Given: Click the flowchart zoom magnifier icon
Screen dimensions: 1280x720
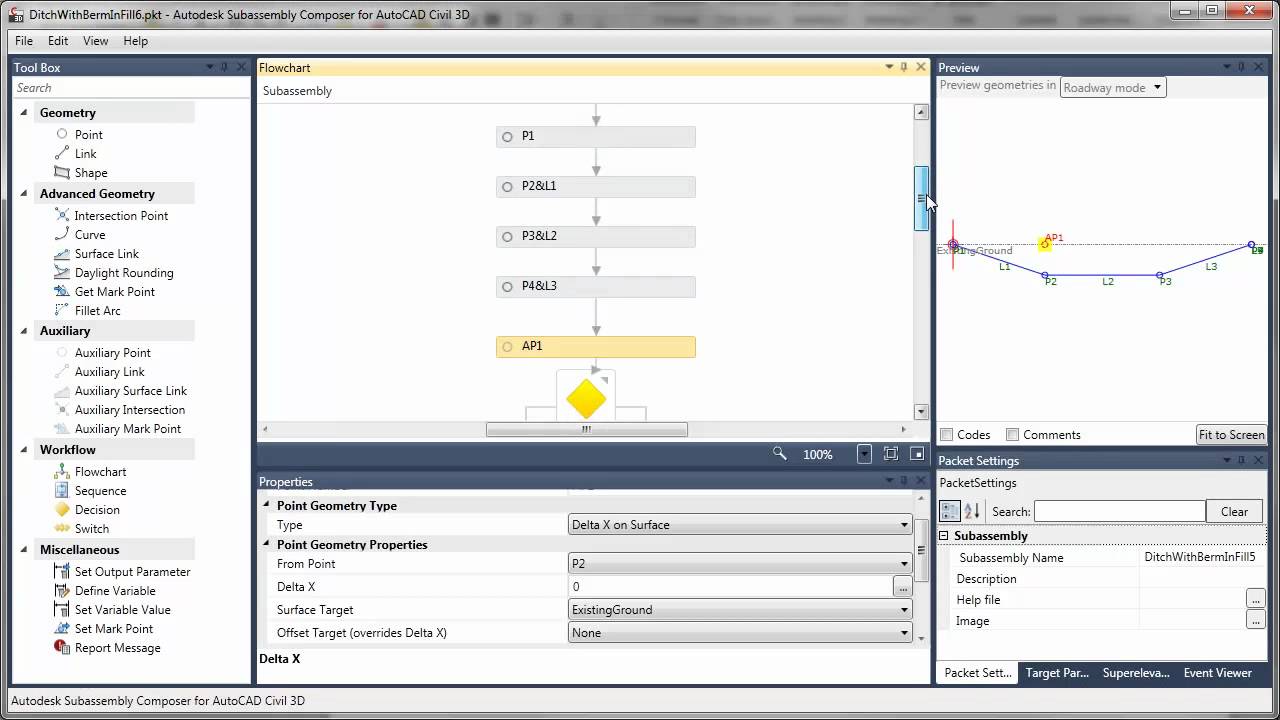Looking at the screenshot, I should tap(780, 454).
